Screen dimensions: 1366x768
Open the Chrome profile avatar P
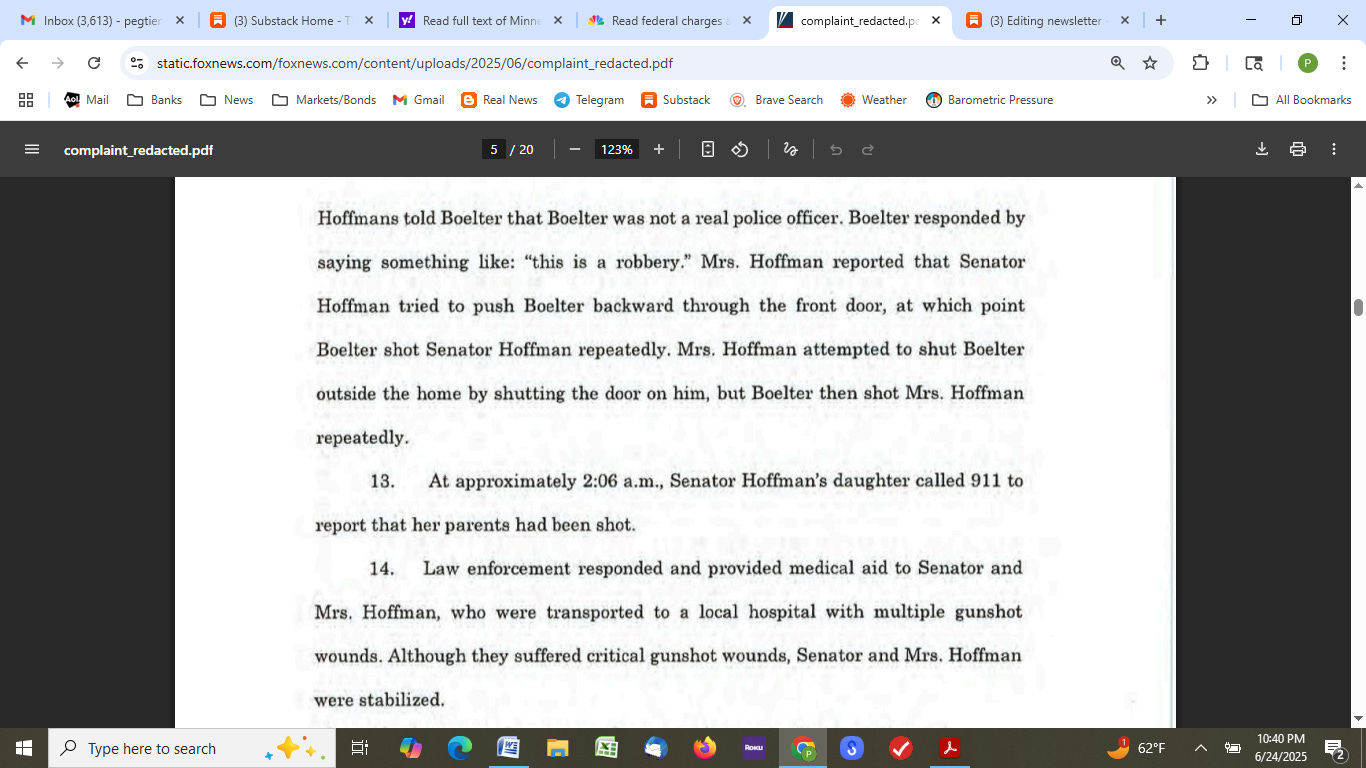pos(1307,63)
